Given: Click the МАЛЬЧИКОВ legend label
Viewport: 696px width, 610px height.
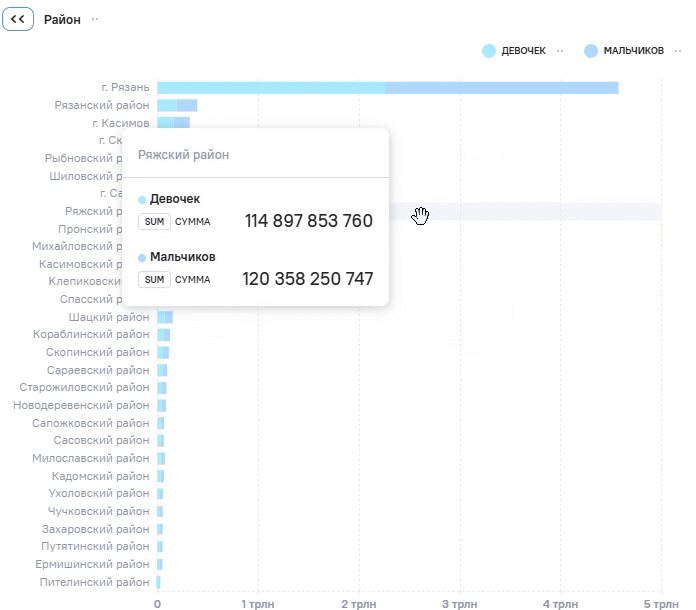Looking at the screenshot, I should [633, 51].
